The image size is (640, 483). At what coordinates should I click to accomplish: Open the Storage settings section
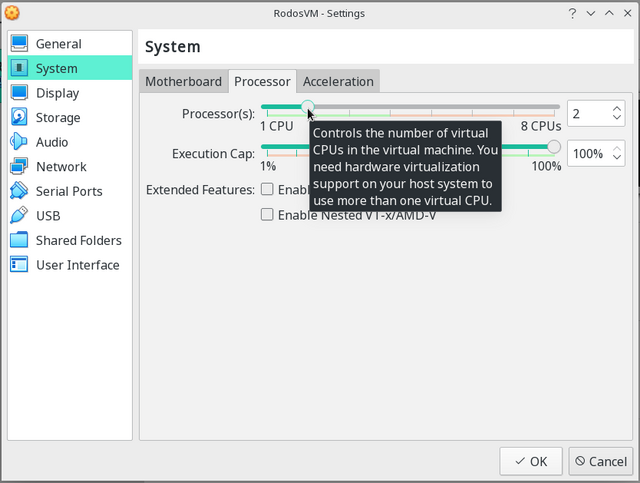point(58,118)
